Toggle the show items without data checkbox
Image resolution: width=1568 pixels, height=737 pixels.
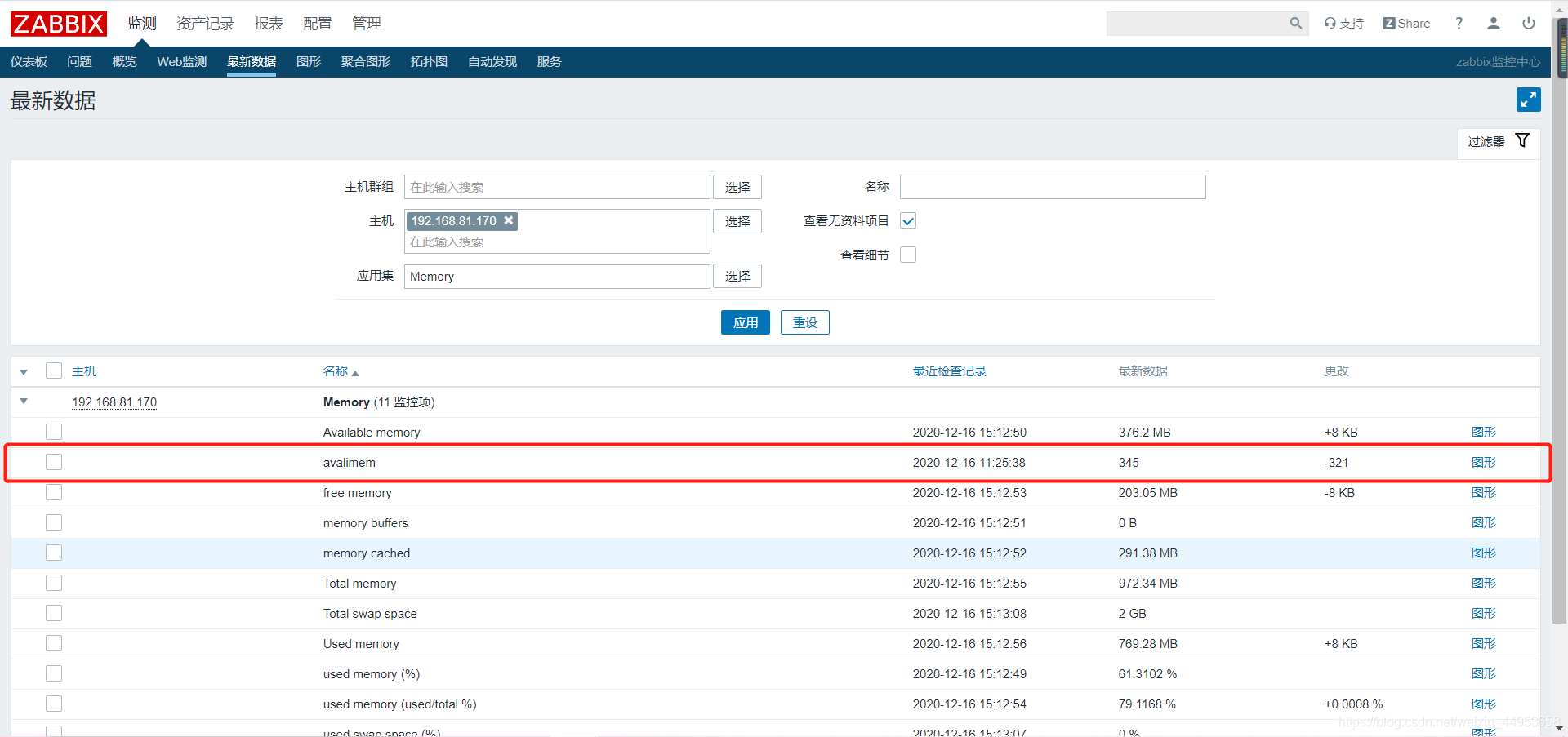pos(908,220)
